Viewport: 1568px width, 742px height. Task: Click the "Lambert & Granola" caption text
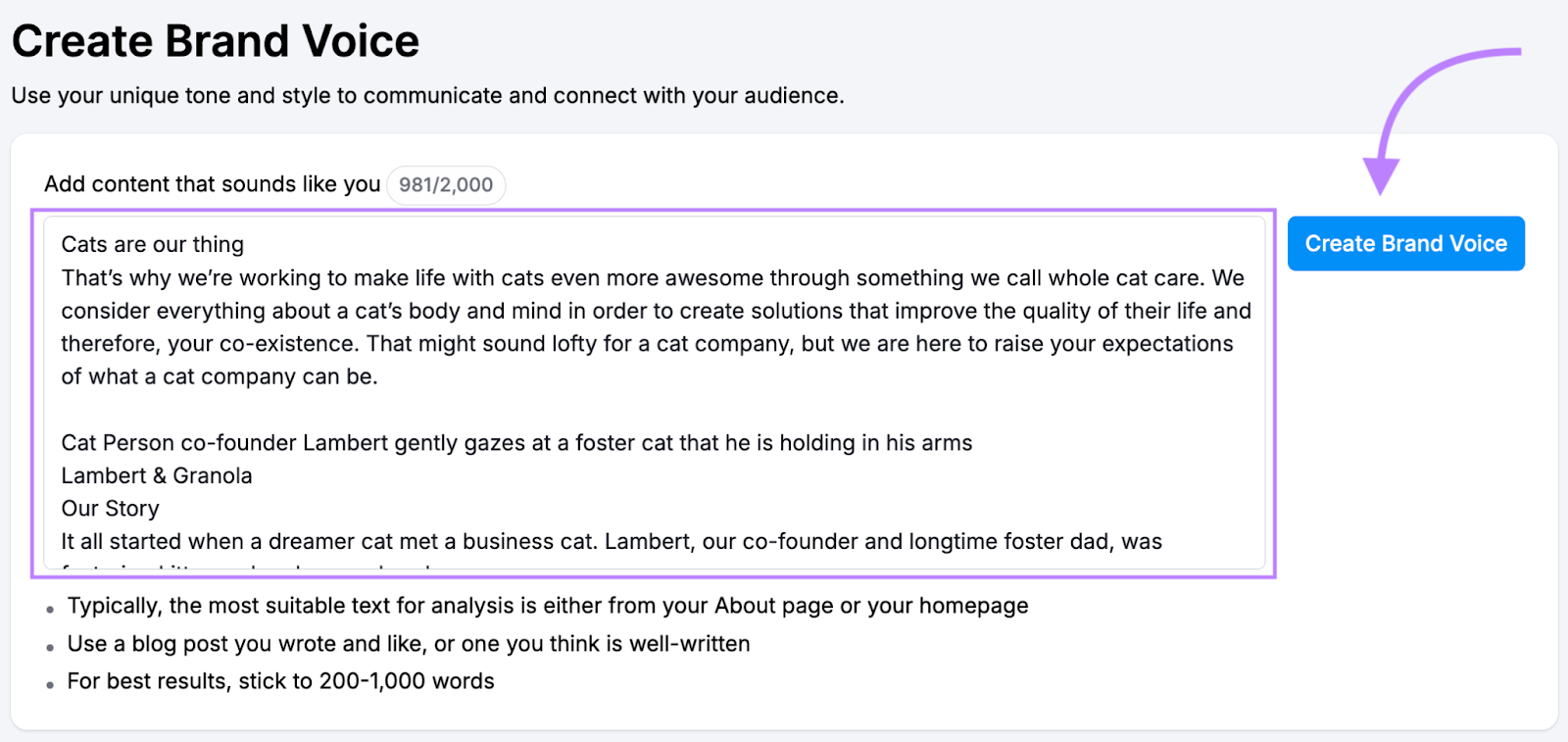coord(157,475)
